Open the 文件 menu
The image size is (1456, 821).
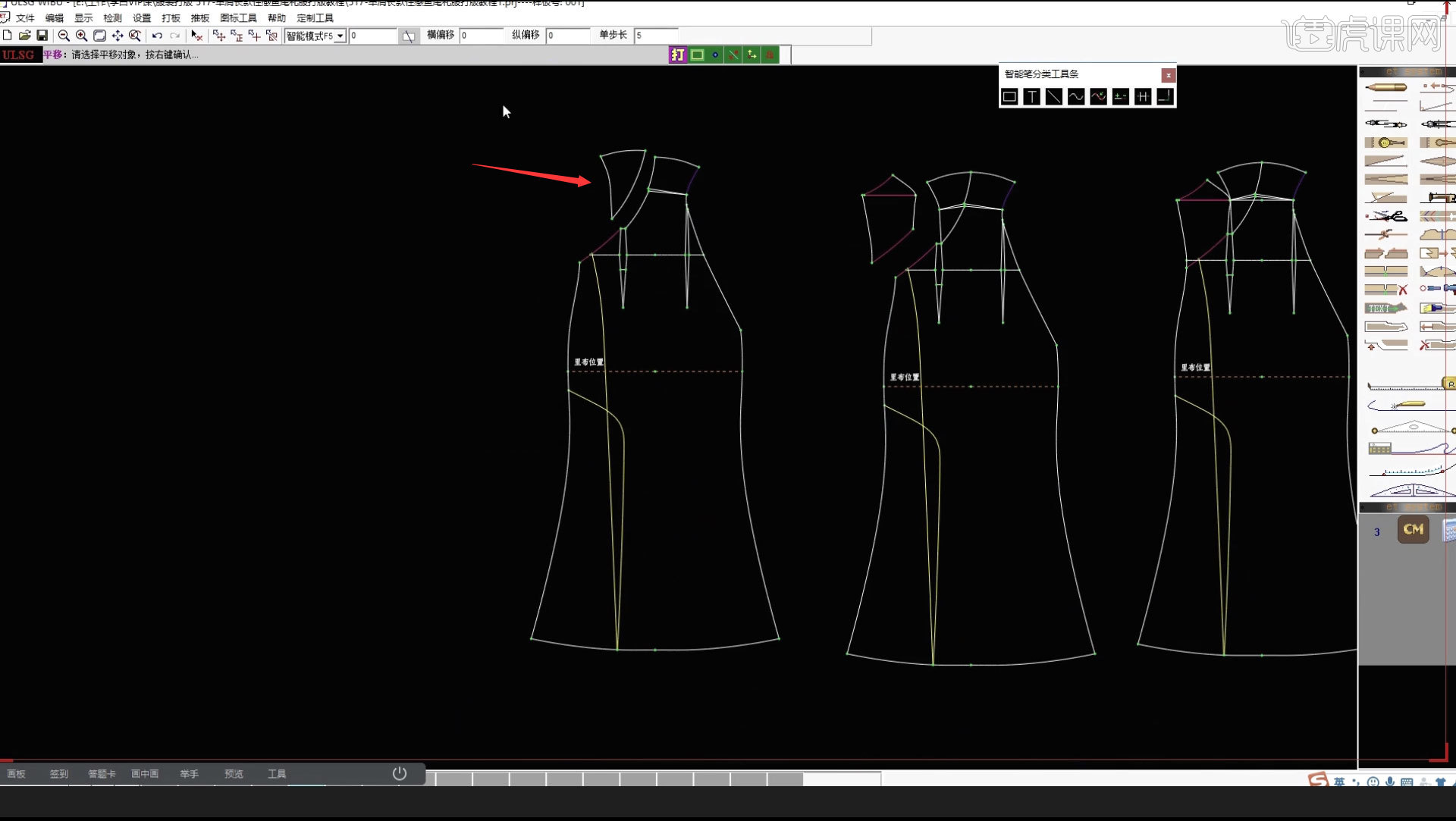click(x=25, y=17)
